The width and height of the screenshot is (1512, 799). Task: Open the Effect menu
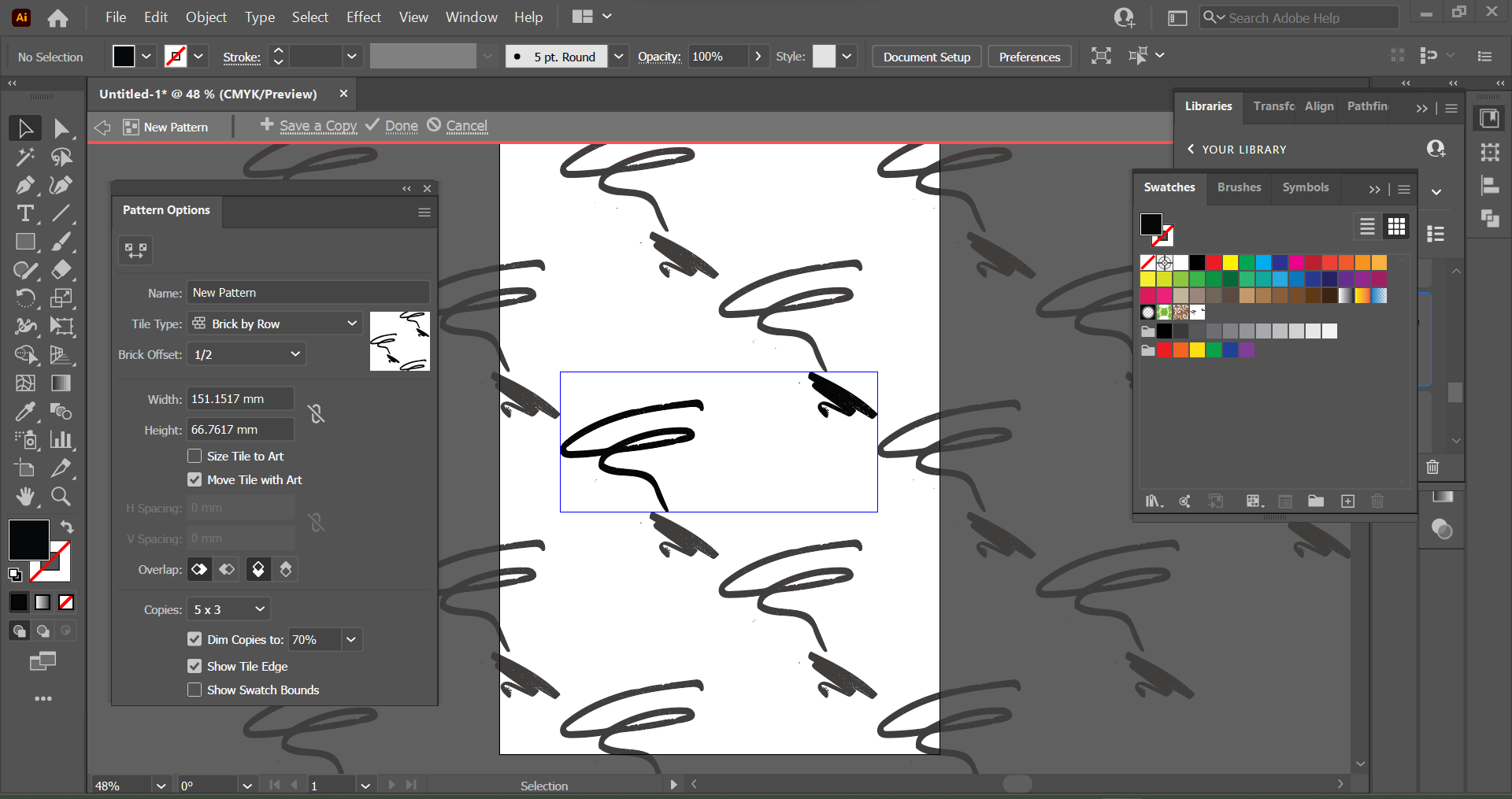[x=363, y=17]
